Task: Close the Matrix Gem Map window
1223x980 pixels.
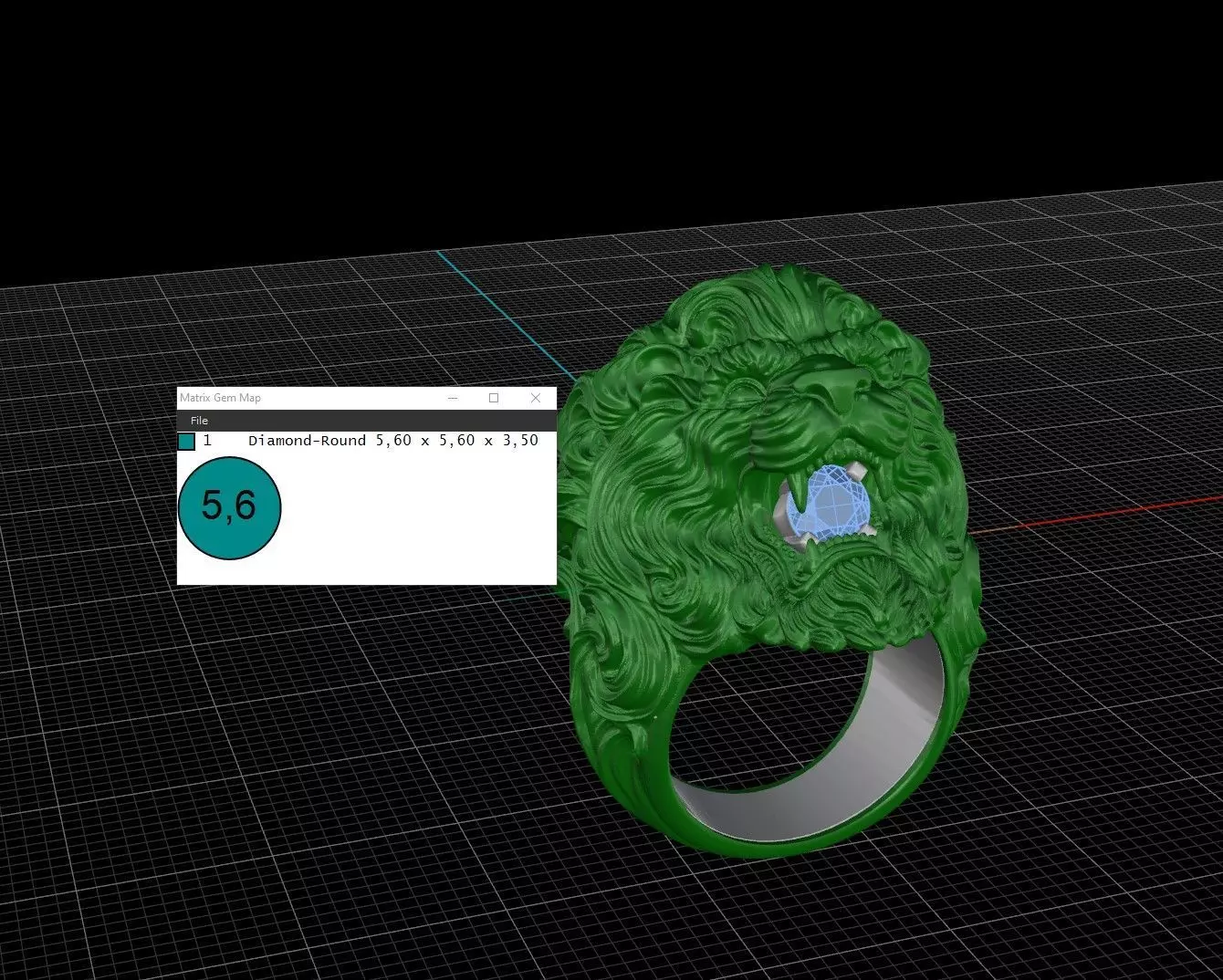Action: (536, 398)
